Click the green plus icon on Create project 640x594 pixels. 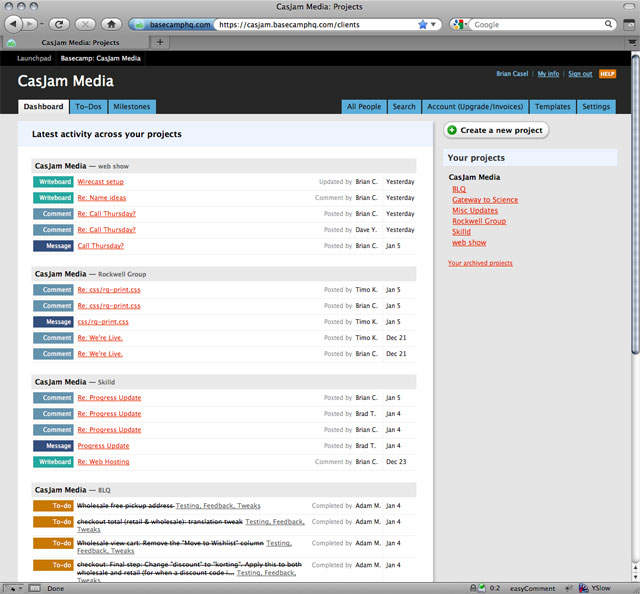(452, 130)
